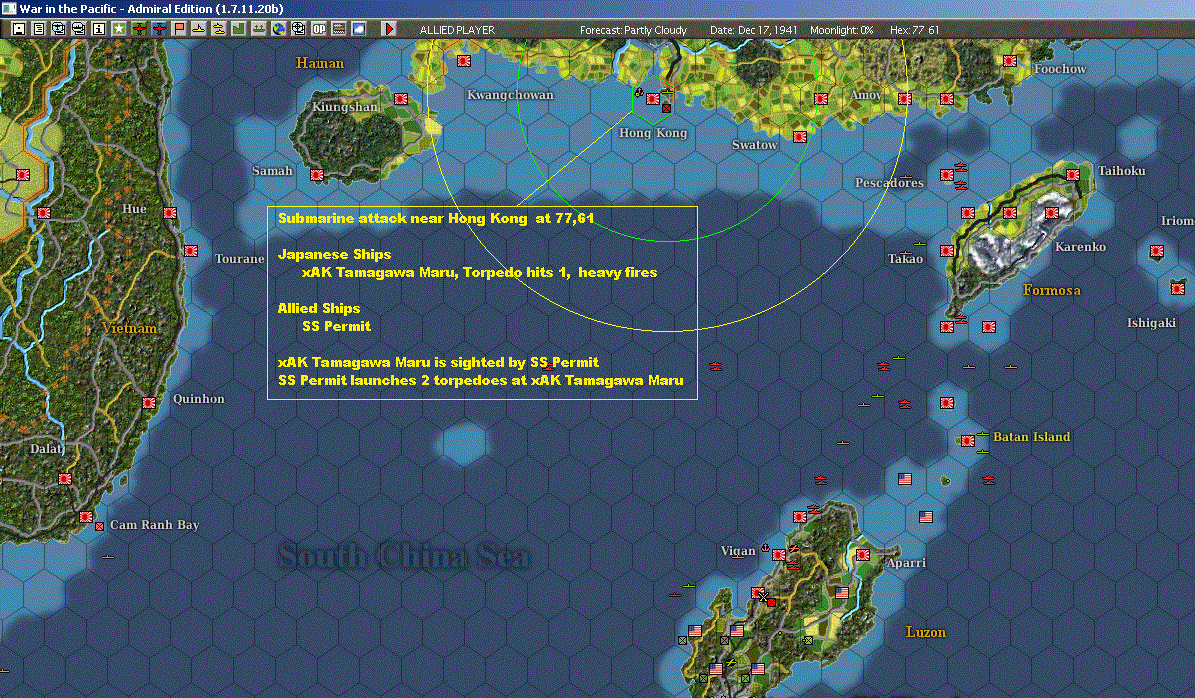1195x698 pixels.
Task: Select the Japanese flag at Swatow
Action: coord(799,137)
